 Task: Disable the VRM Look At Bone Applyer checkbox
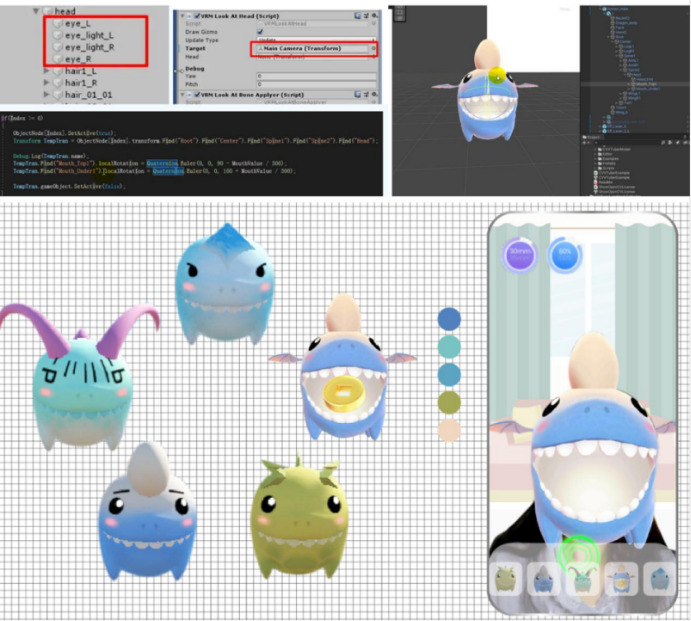point(197,94)
